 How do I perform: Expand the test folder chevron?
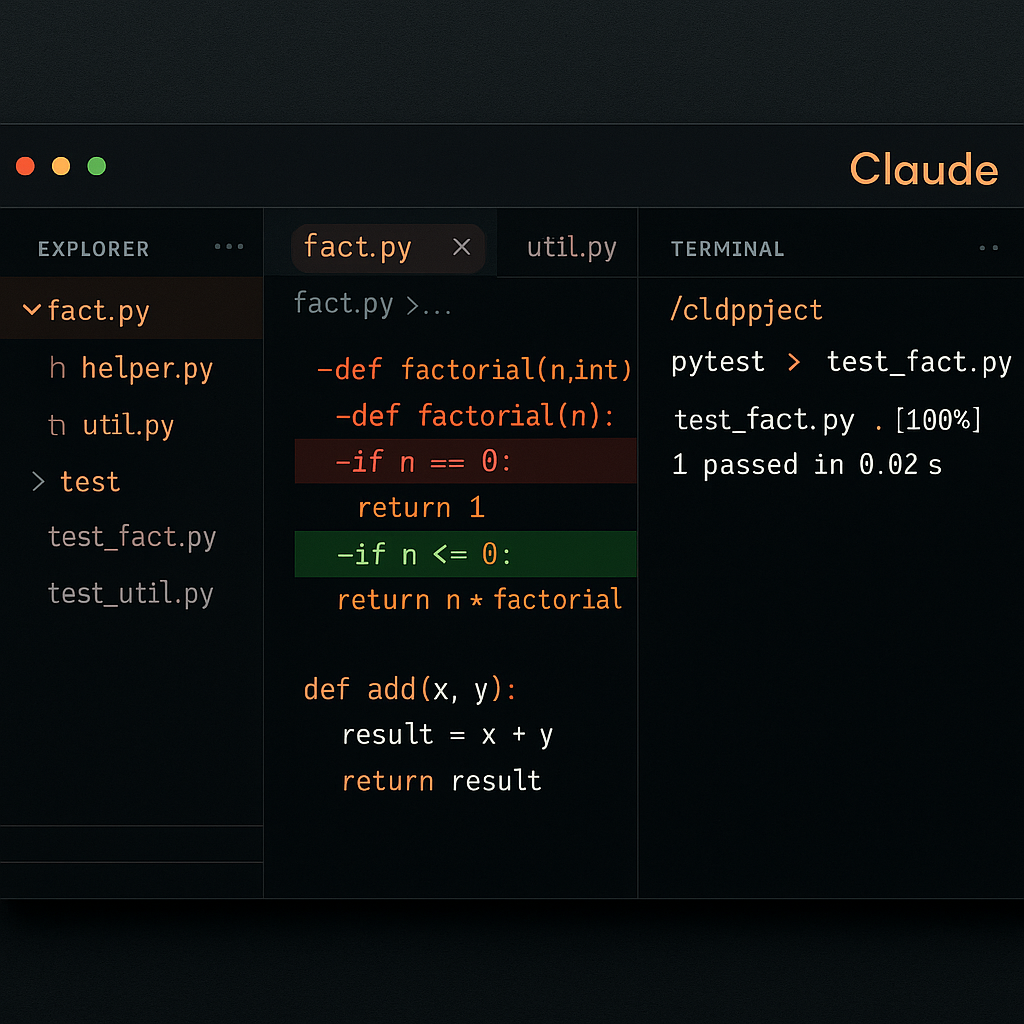38,482
